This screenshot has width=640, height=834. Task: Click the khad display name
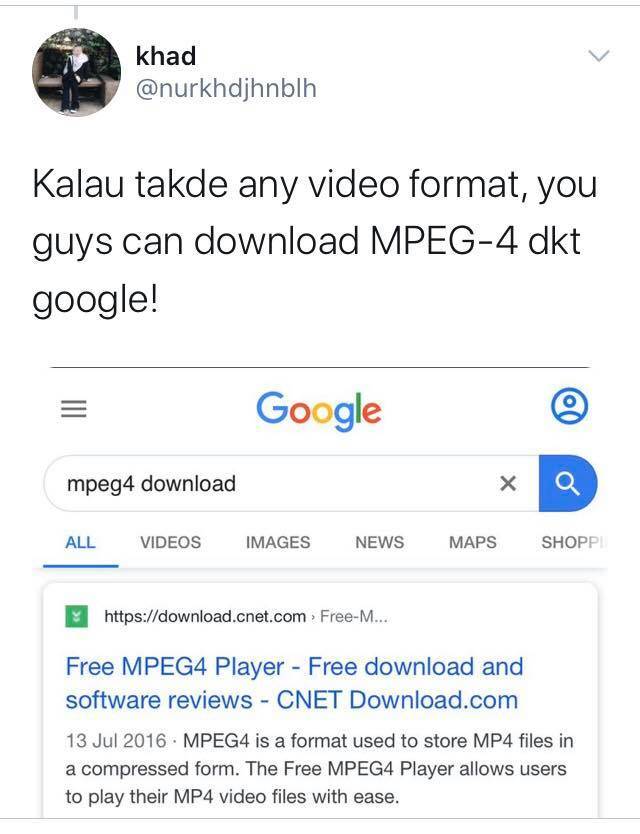[166, 56]
